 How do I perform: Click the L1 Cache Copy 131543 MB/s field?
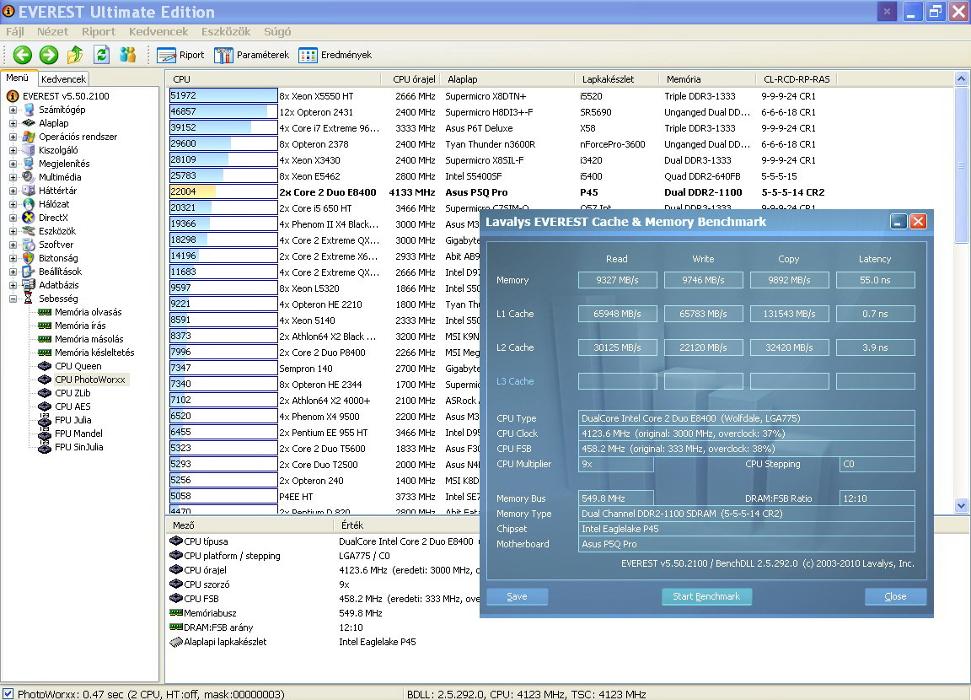tap(789, 313)
